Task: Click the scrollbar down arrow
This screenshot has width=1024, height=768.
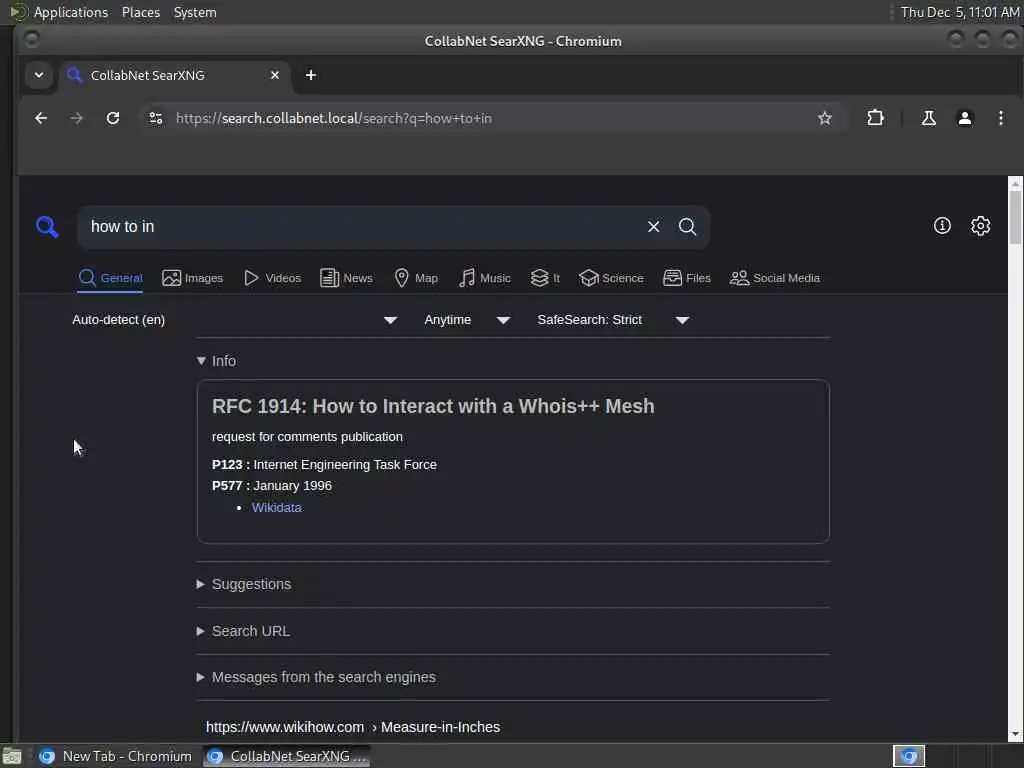Action: (1015, 735)
